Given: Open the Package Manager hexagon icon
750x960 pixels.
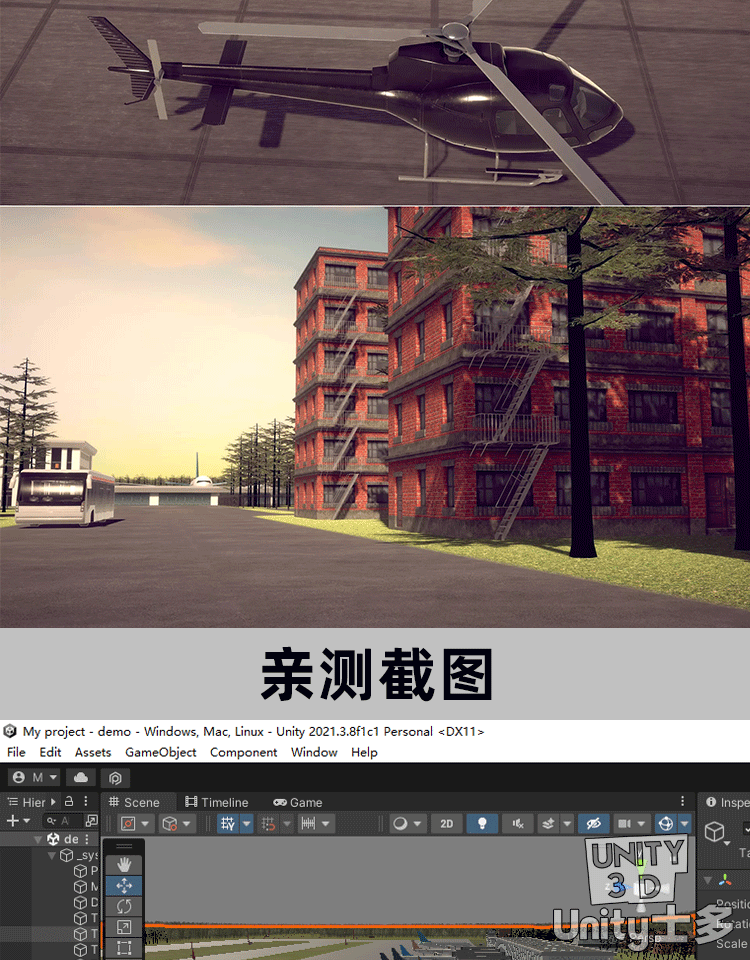Looking at the screenshot, I should [116, 777].
